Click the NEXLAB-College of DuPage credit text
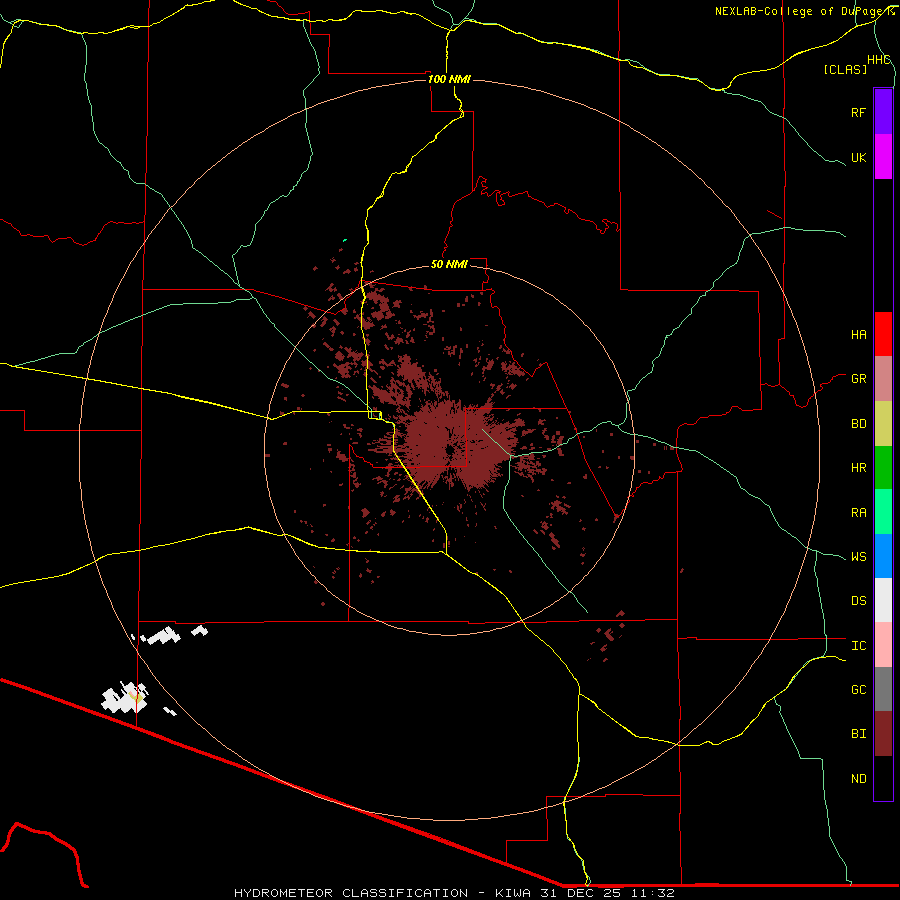The height and width of the screenshot is (900, 900). pyautogui.click(x=804, y=11)
